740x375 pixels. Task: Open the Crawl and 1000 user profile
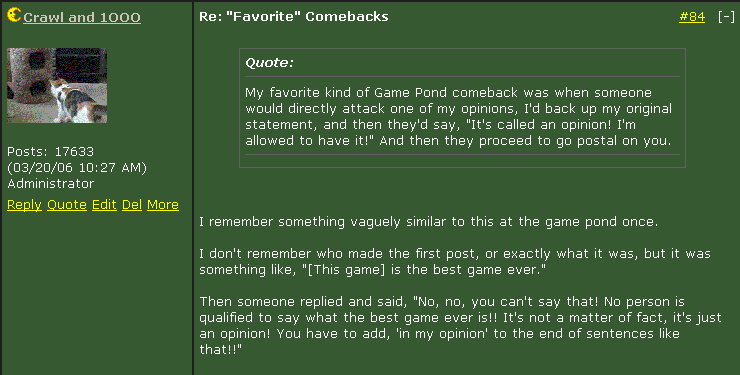82,17
